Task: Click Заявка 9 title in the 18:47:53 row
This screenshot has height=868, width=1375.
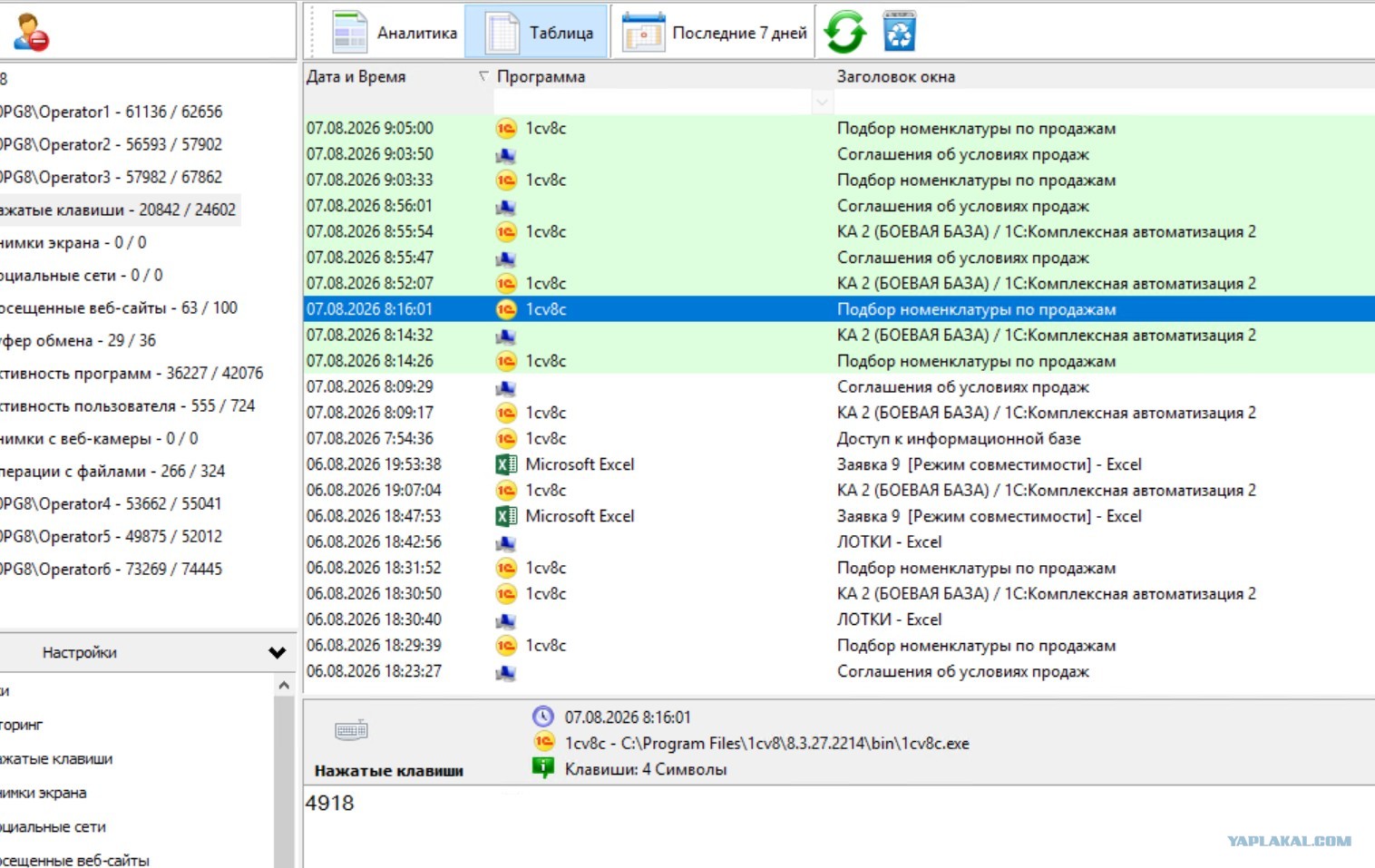Action: [989, 516]
